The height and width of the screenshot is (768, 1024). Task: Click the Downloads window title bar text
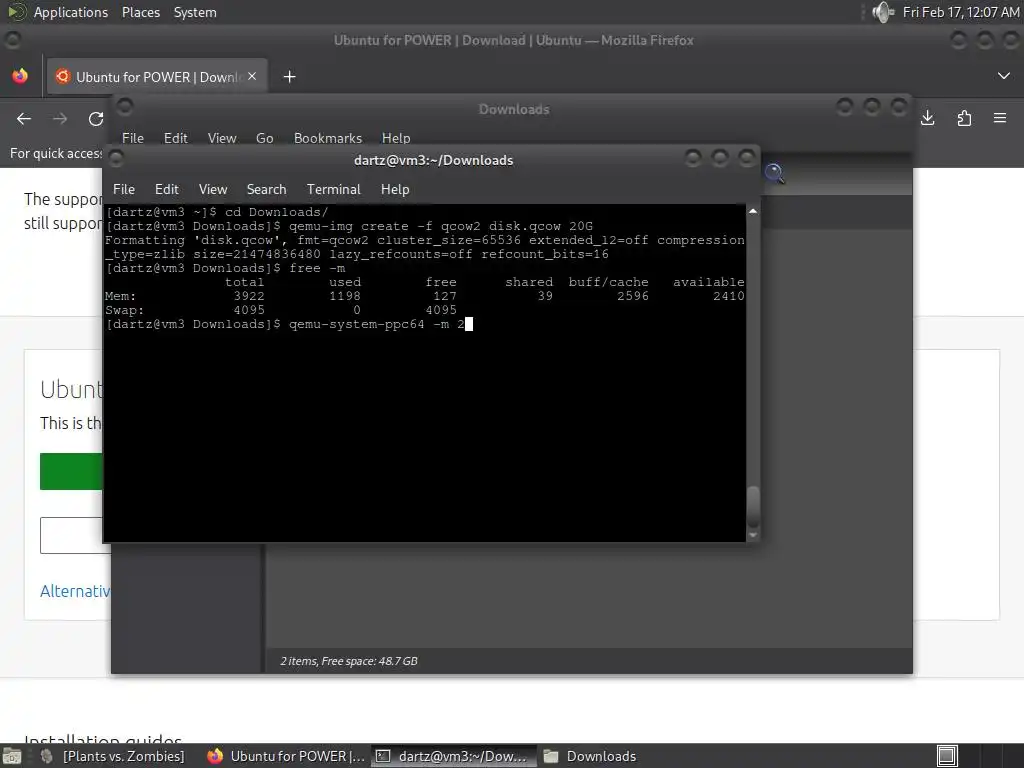tap(514, 109)
